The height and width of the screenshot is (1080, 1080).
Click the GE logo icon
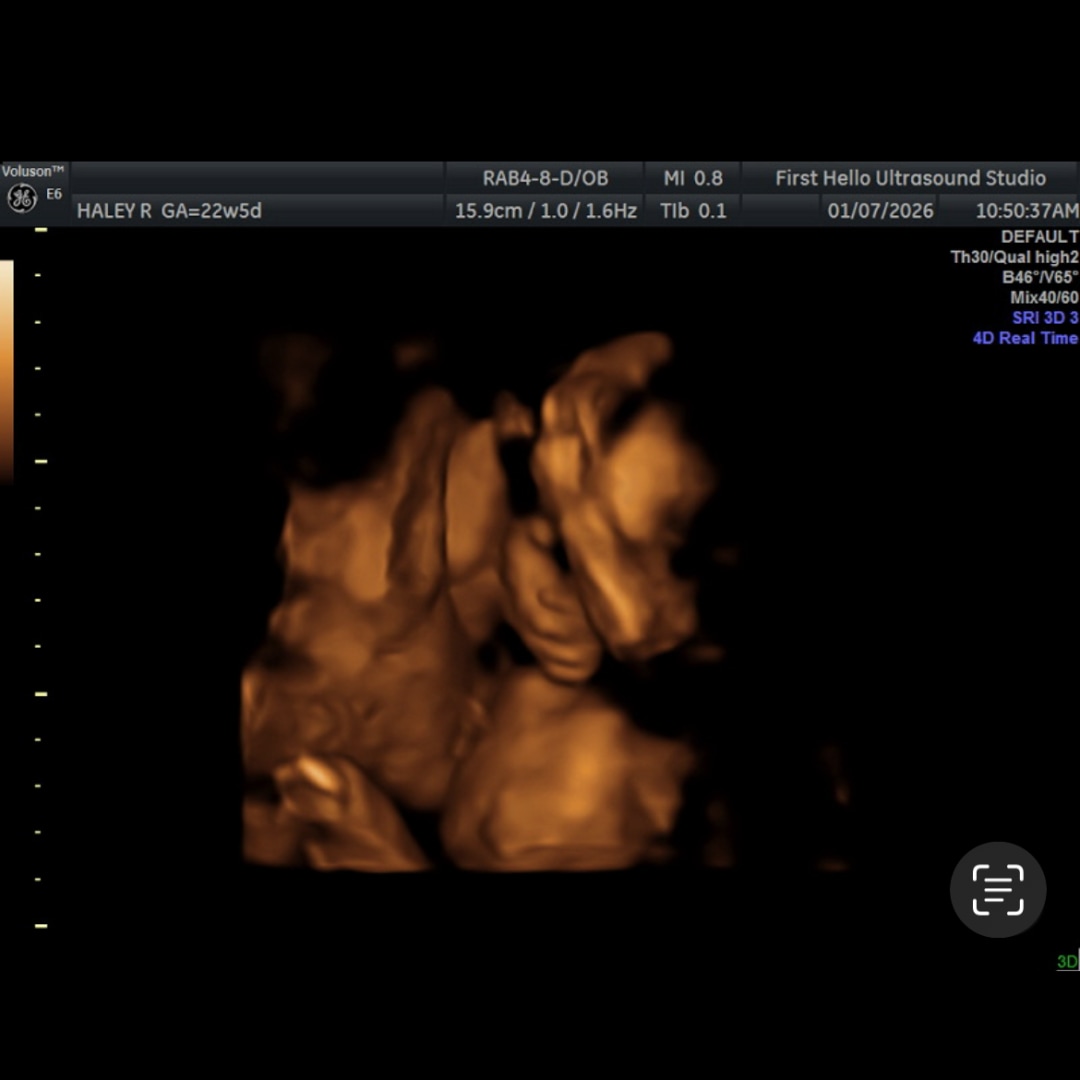[21, 198]
